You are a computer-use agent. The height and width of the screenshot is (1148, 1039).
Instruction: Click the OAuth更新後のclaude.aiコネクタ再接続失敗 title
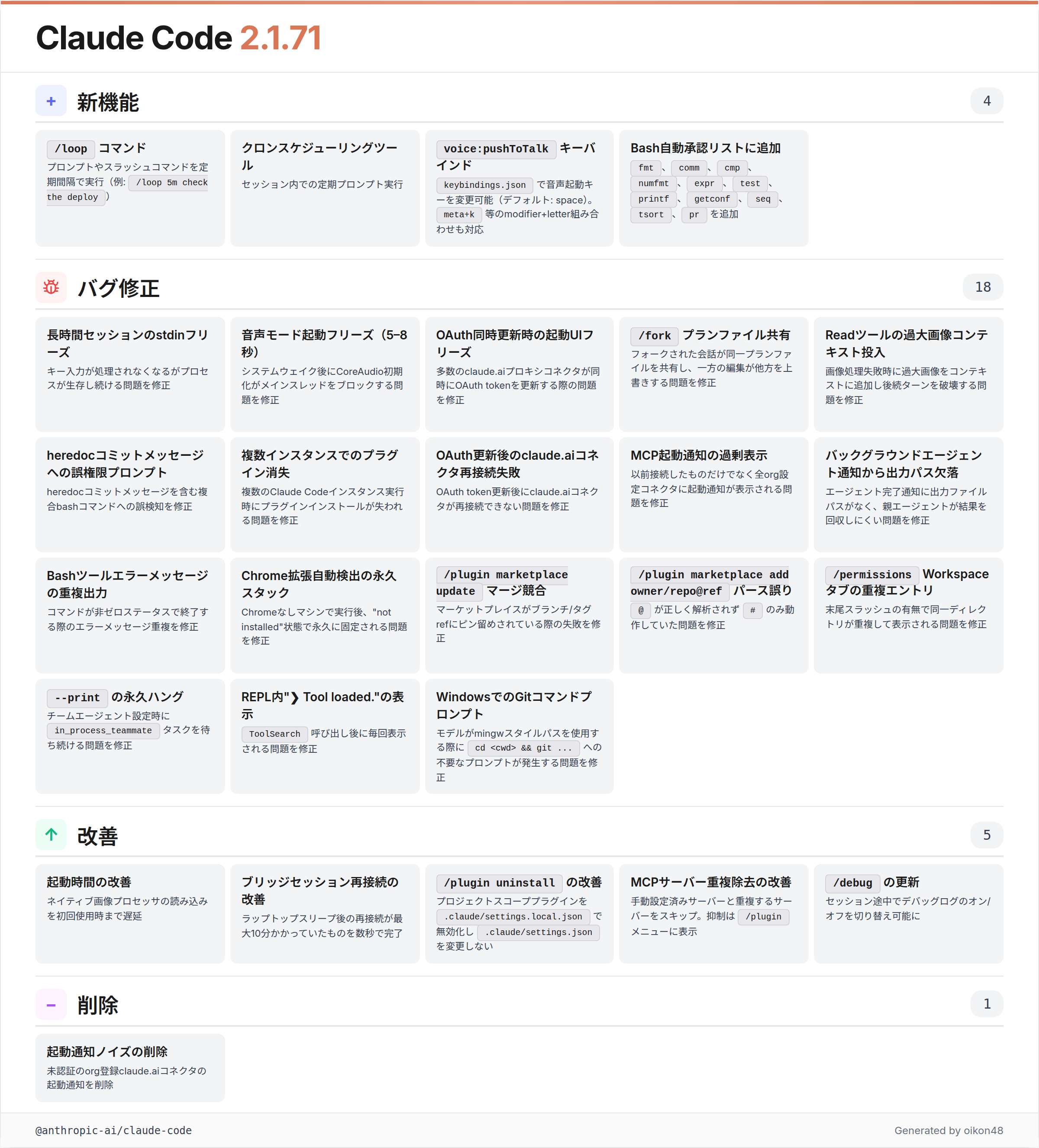[x=517, y=464]
